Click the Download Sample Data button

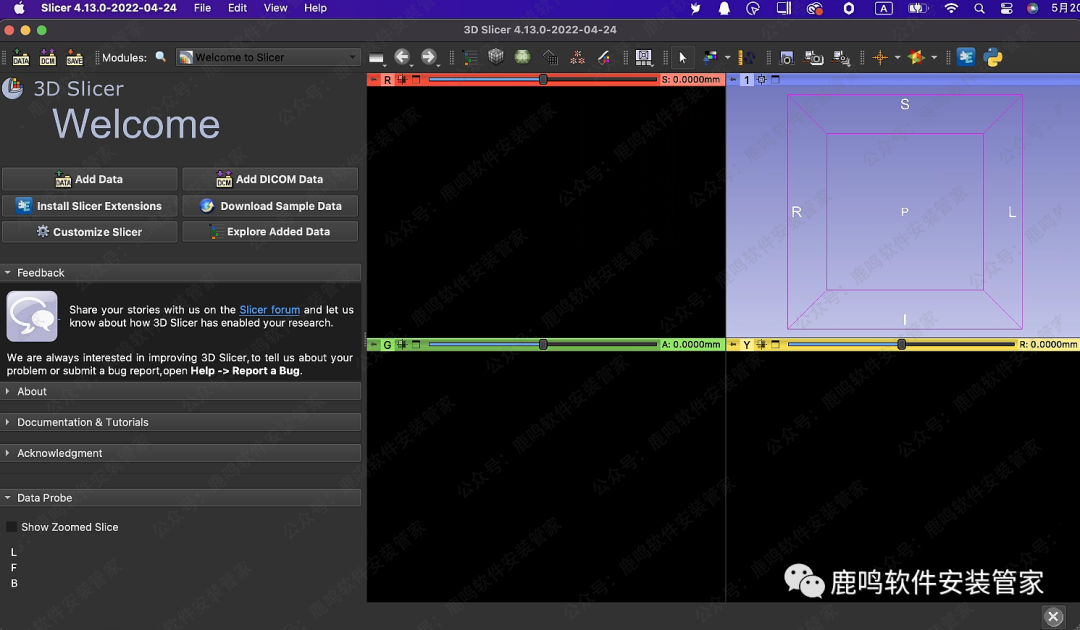coord(270,206)
